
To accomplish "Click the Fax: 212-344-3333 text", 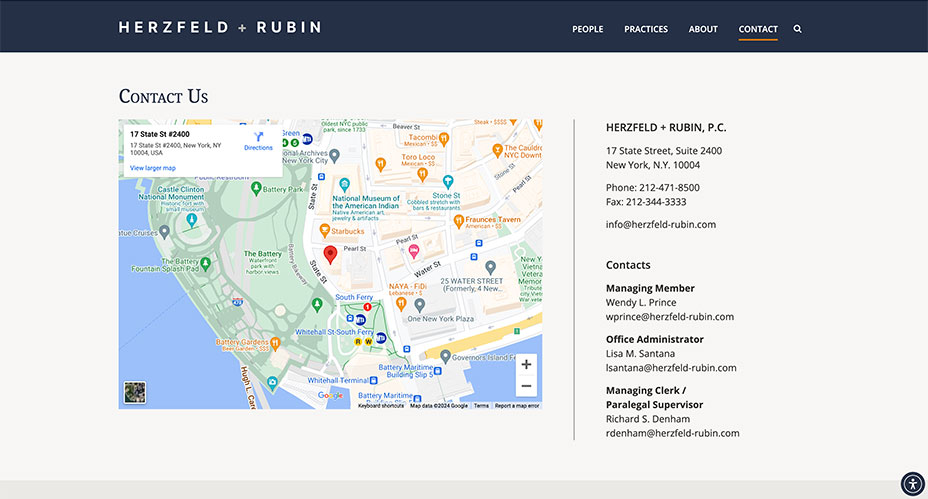I will point(646,202).
